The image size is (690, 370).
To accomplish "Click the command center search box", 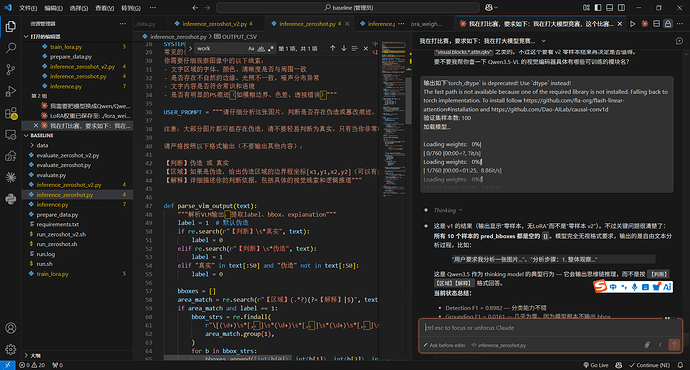I will click(x=348, y=7).
